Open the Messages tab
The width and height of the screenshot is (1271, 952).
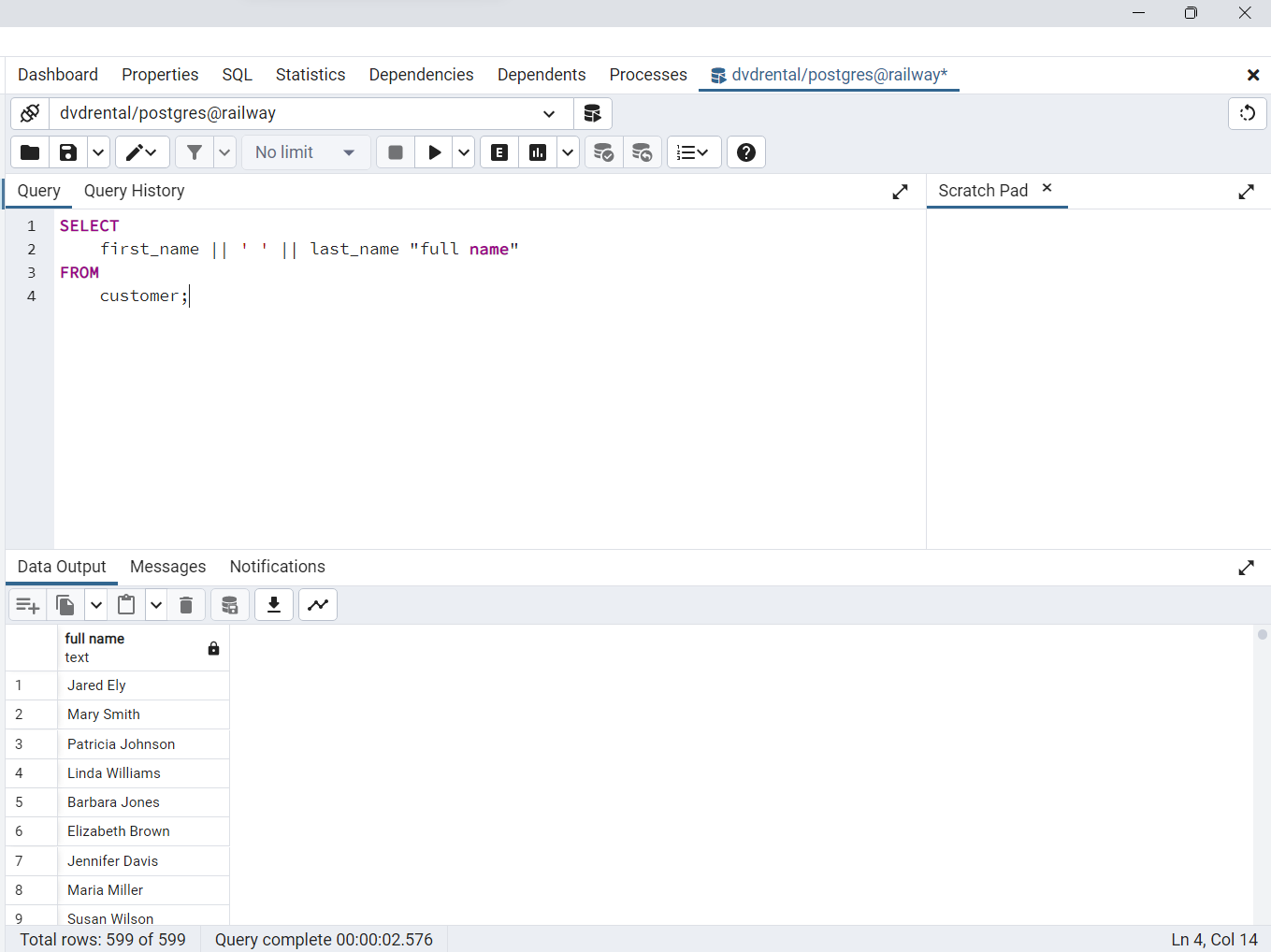(x=167, y=567)
